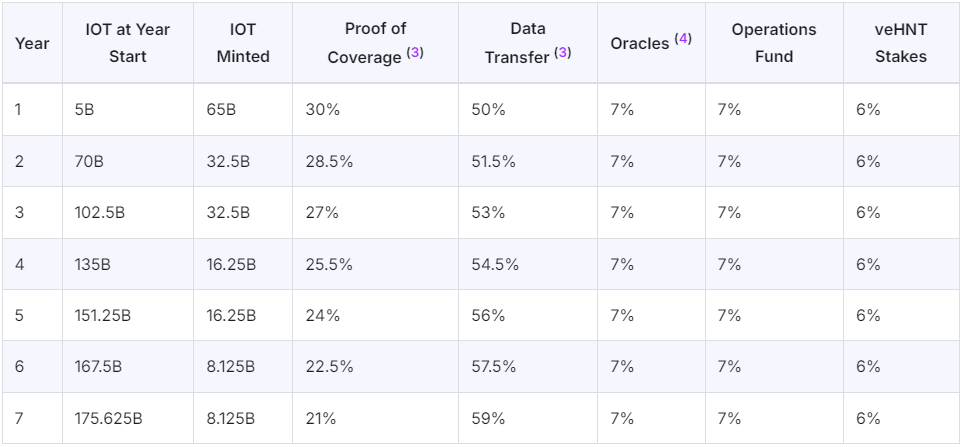Viewport: 962px width, 447px height.
Task: Click the 'IOT Minted' column header
Action: (x=243, y=43)
